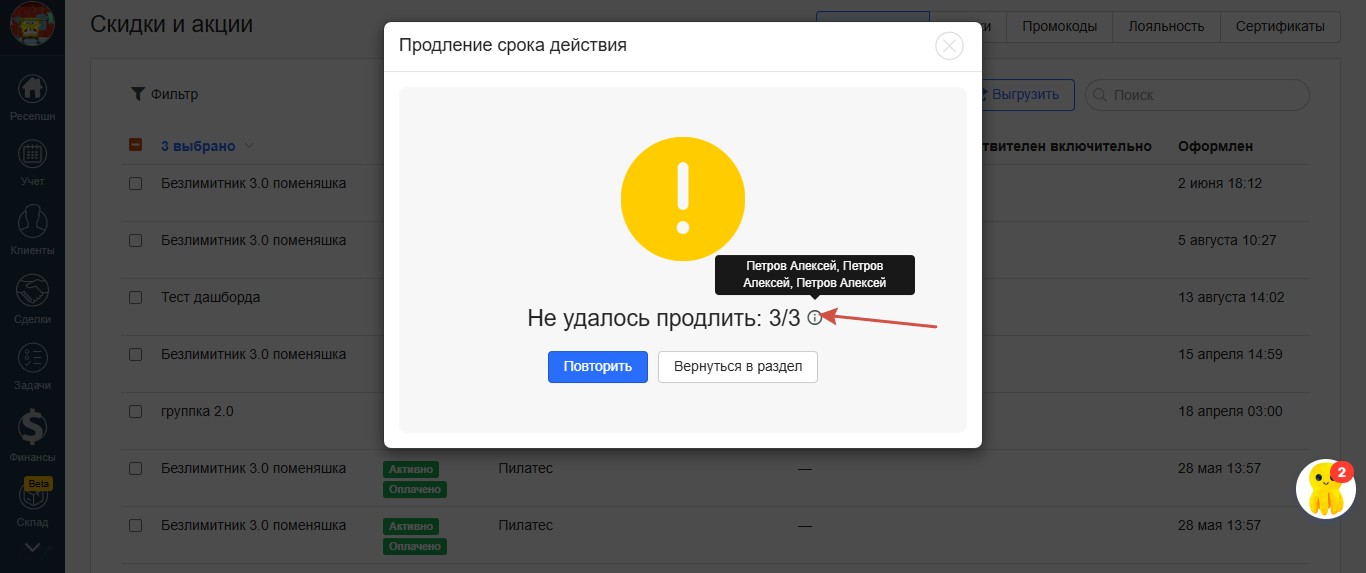This screenshot has height=573, width=1366.
Task: Open the Фильтр filter panel
Action: click(x=165, y=94)
